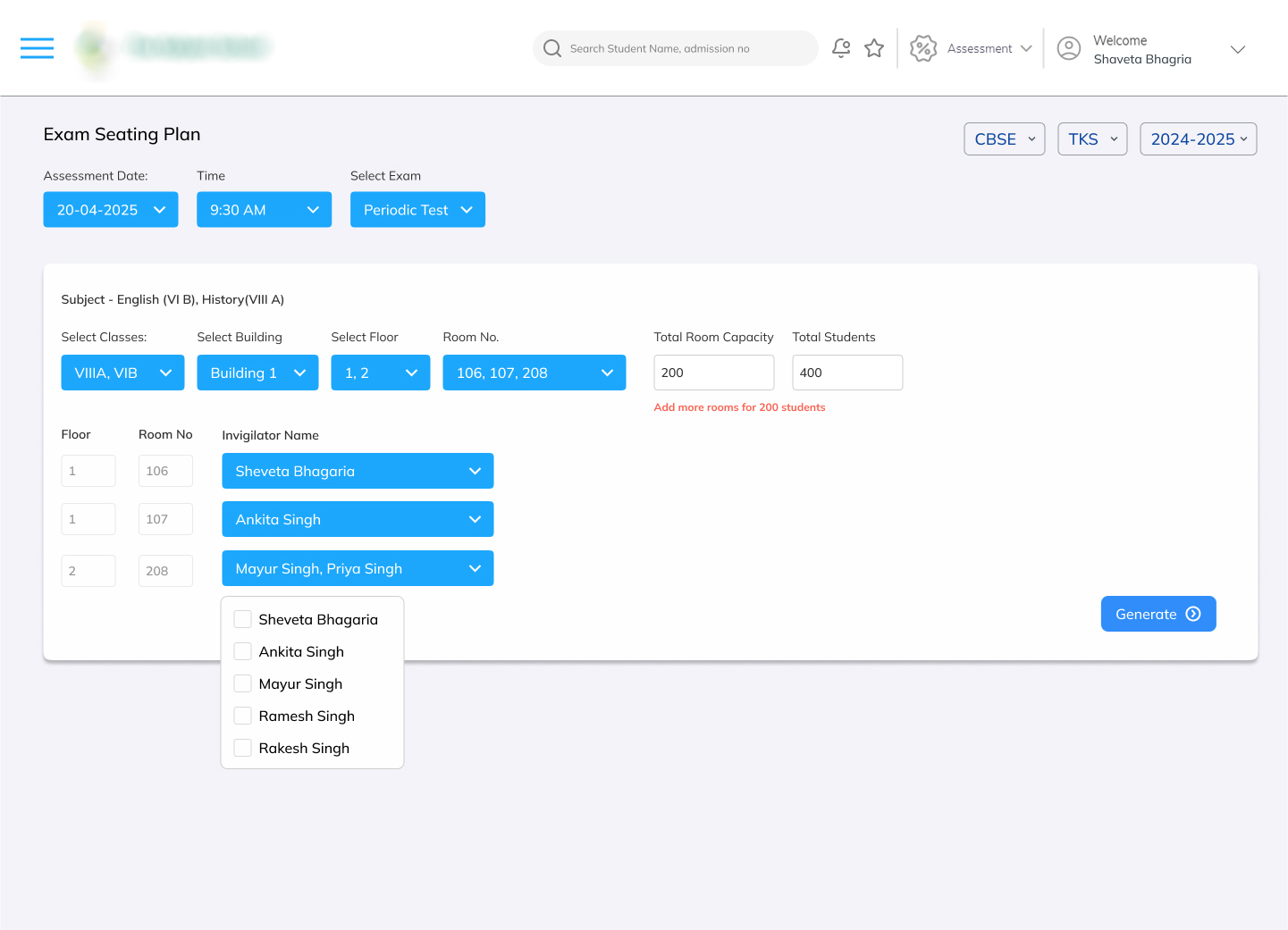Expand the Select Exam Periodic Test dropdown
The image size is (1288, 930).
click(417, 210)
